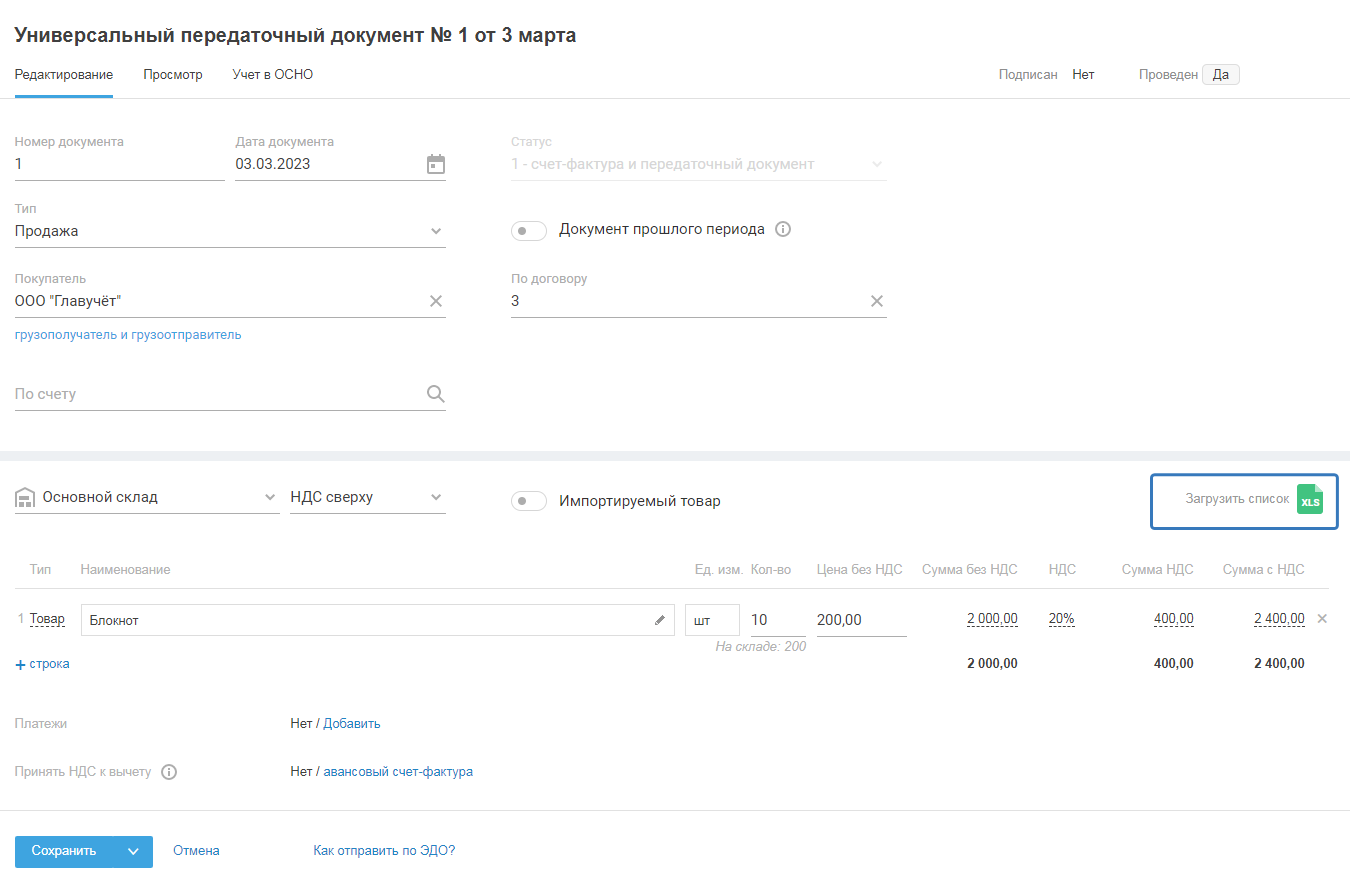Show info for Принять НДС к вычету
The height and width of the screenshot is (884, 1350).
pos(169,772)
